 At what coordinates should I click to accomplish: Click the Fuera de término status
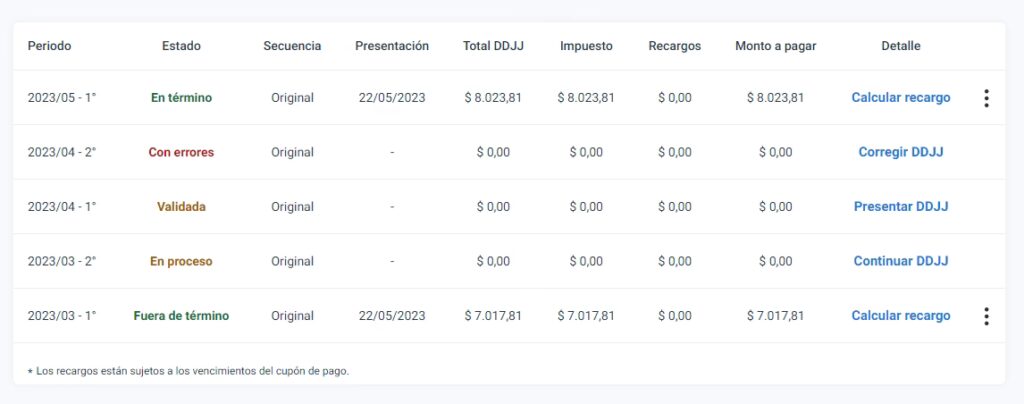coord(181,316)
